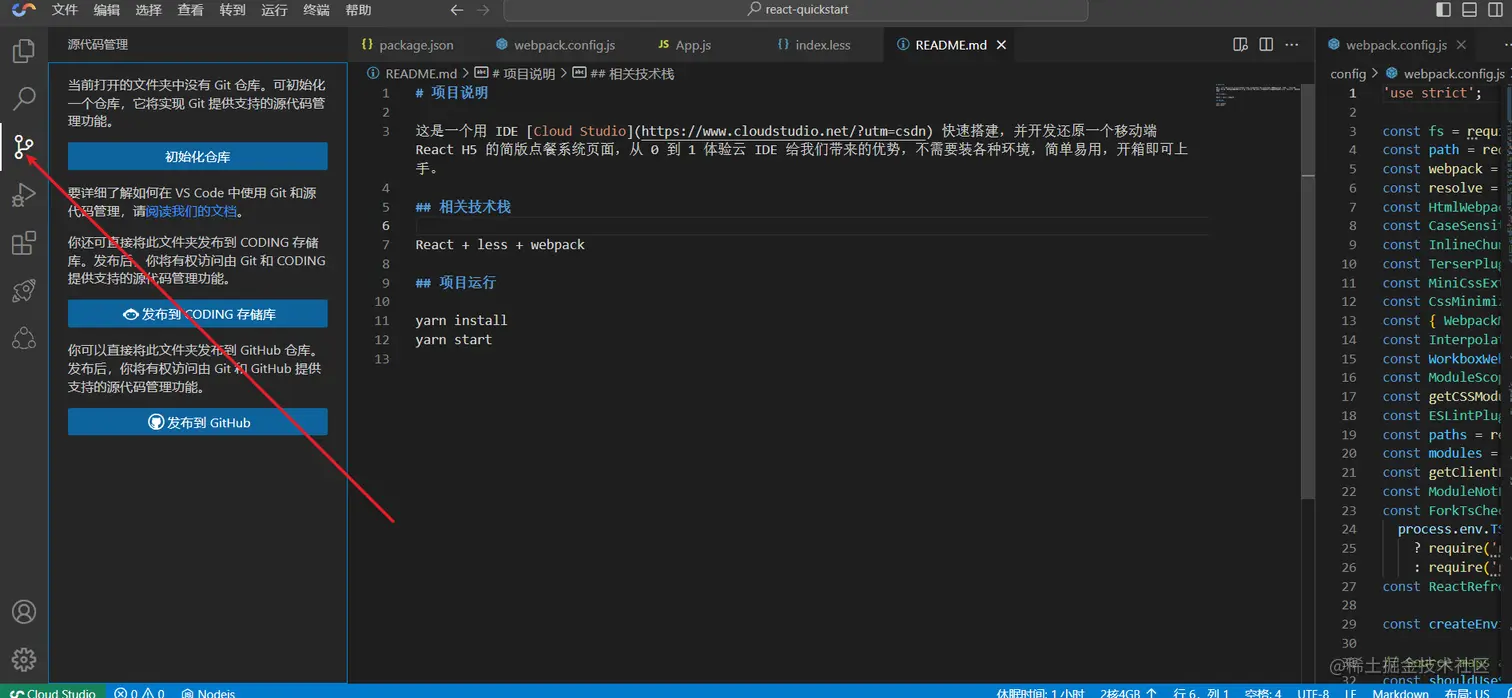Open the 转到 menu
1512x698 pixels.
click(232, 10)
